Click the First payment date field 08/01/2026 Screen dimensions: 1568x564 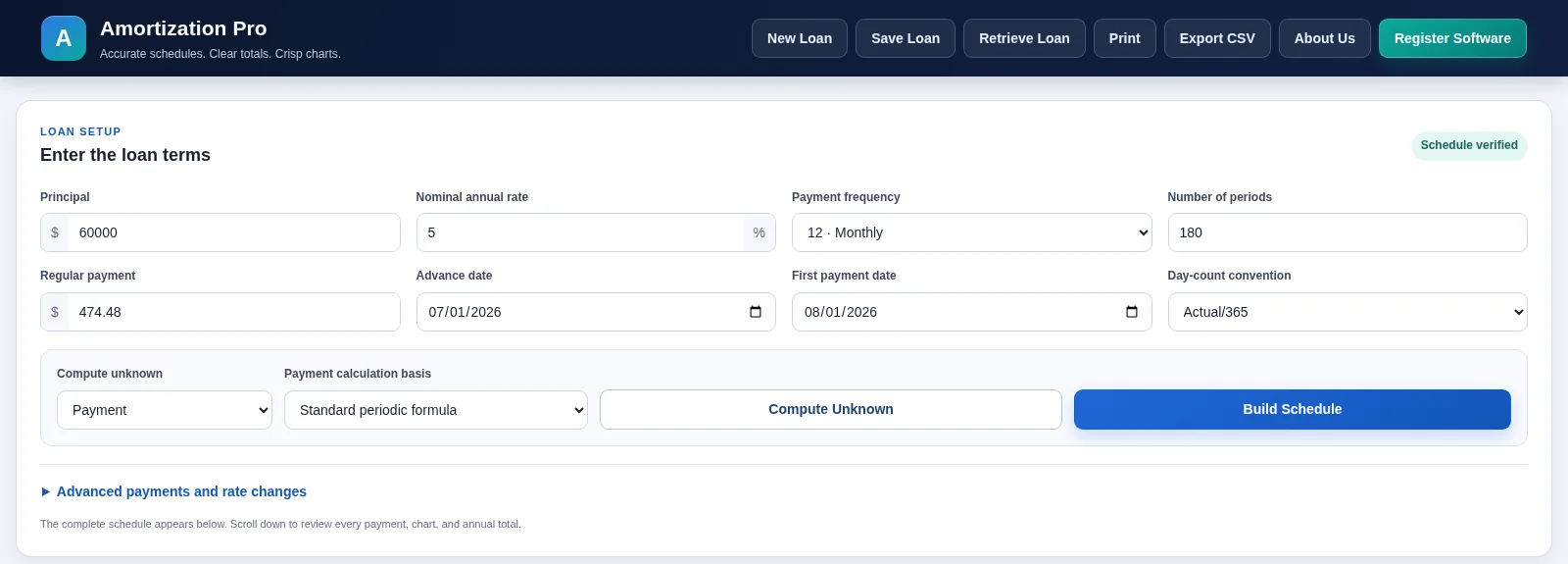[x=972, y=312]
